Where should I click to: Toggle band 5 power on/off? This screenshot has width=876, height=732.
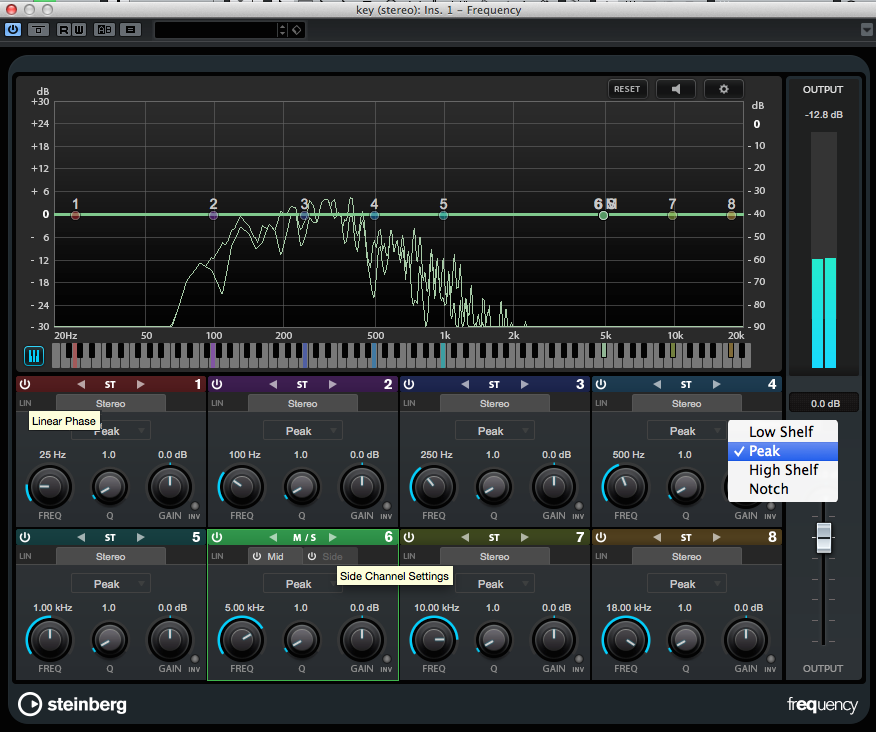[25, 538]
